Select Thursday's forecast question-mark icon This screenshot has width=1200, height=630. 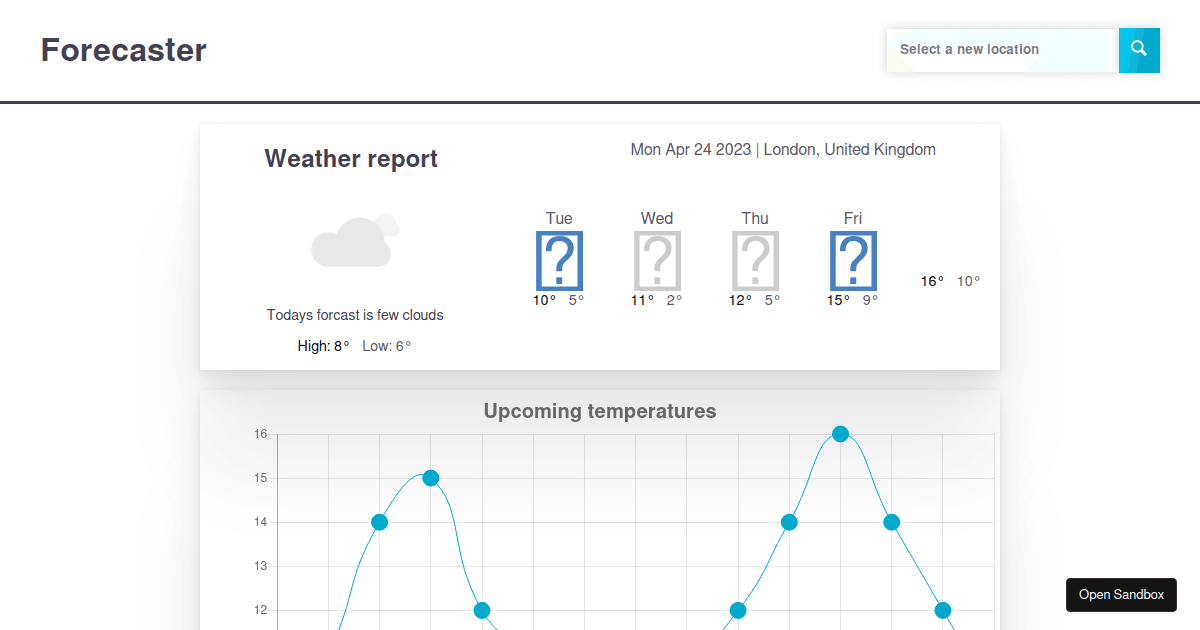click(x=755, y=260)
